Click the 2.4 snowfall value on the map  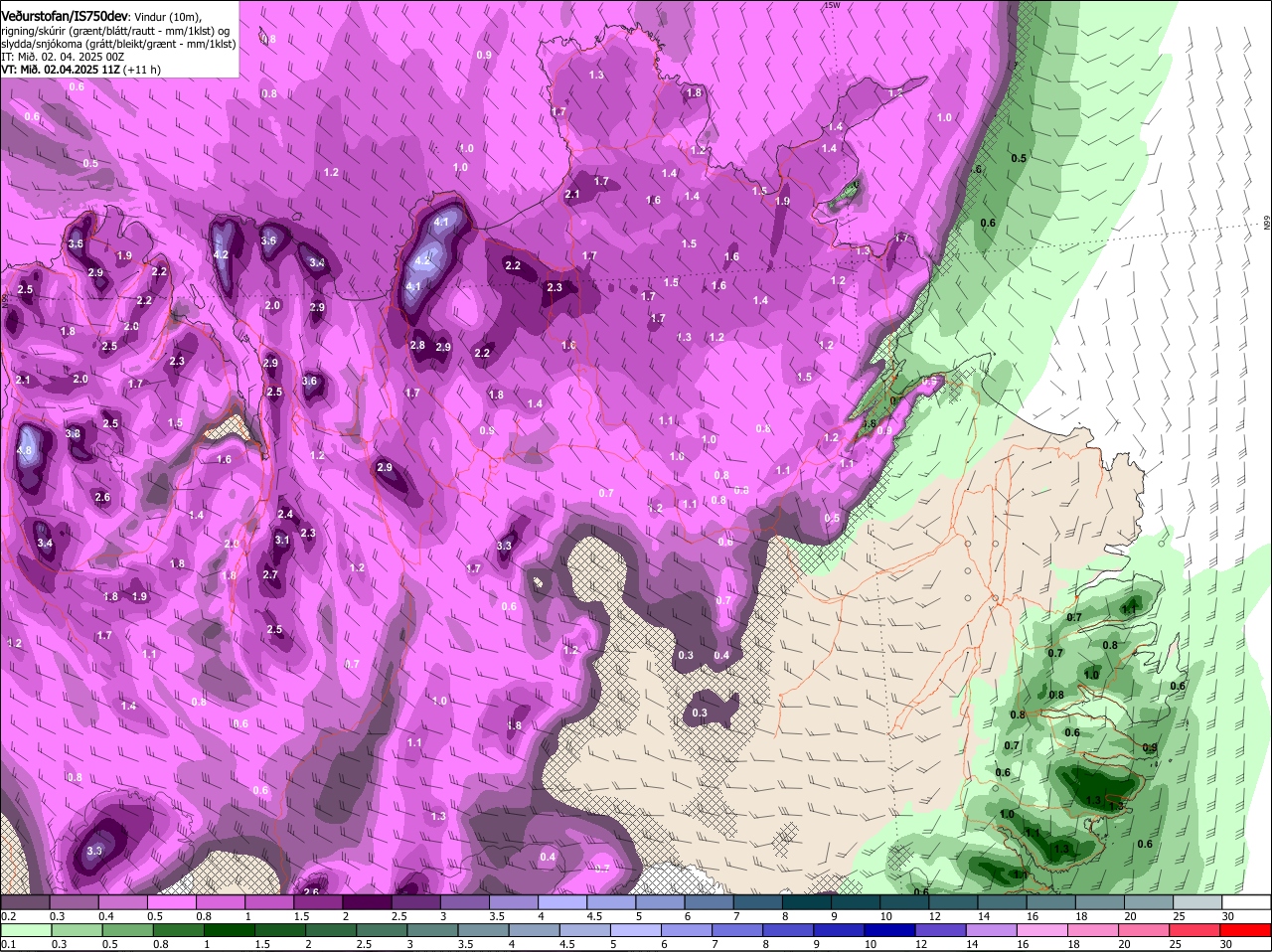[x=285, y=514]
